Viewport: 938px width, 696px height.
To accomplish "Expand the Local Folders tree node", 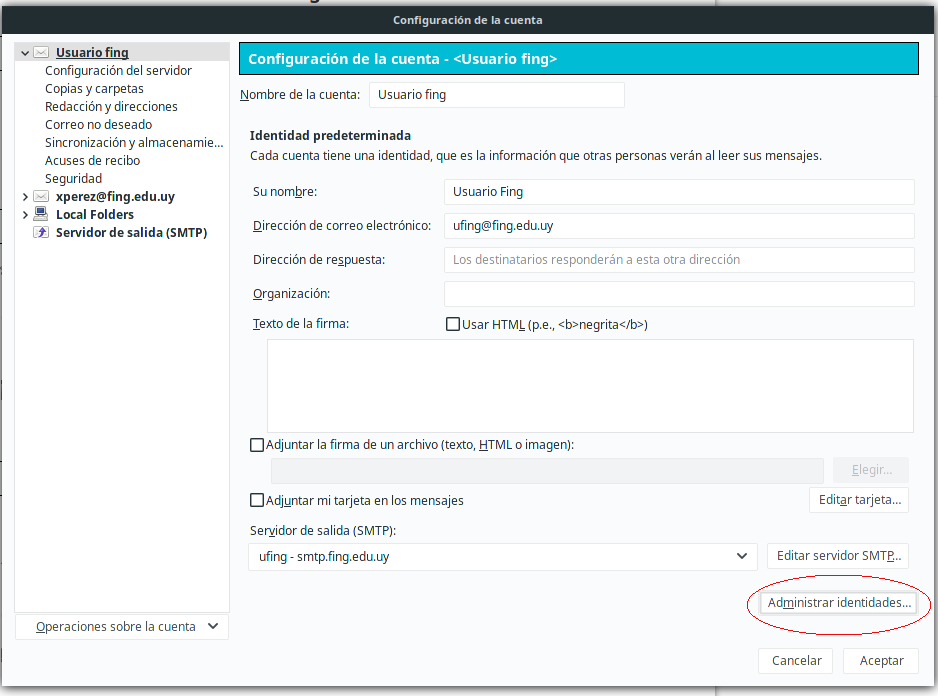I will (24, 214).
